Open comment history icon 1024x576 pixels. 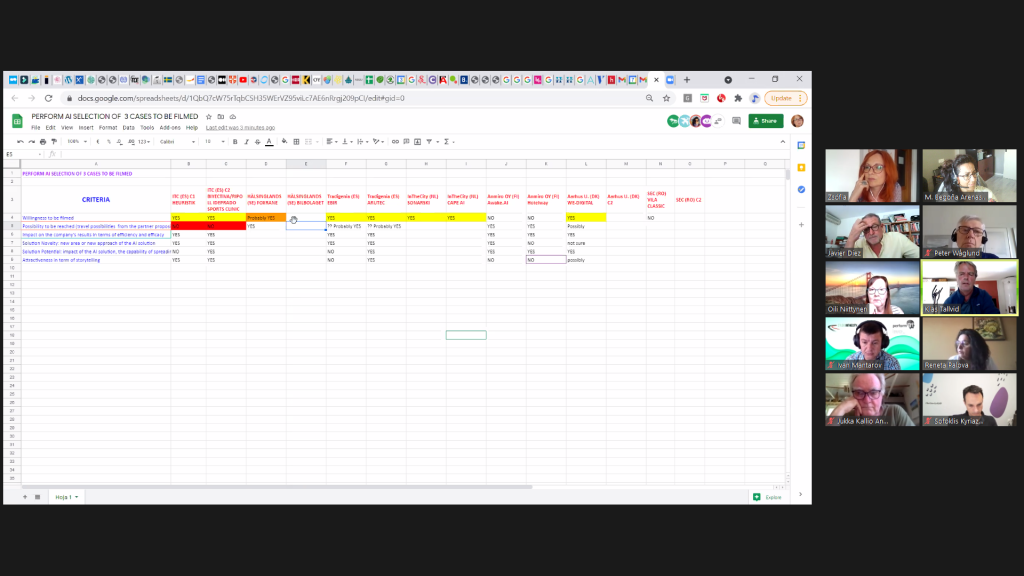coord(735,121)
